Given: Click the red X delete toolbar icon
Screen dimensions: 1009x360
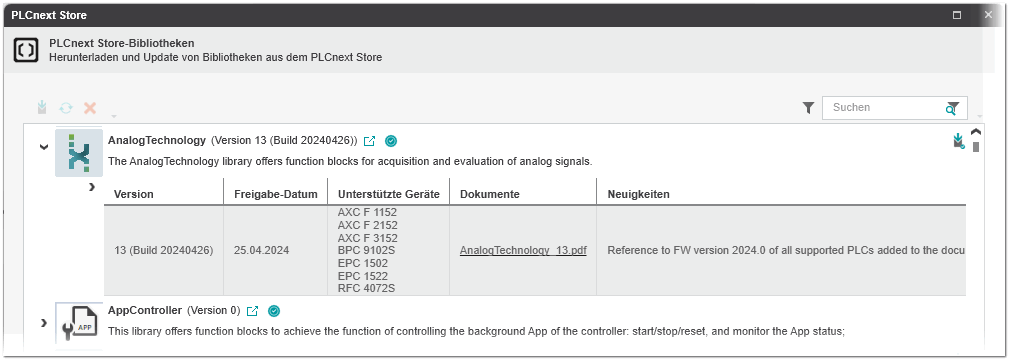Looking at the screenshot, I should [x=90, y=108].
